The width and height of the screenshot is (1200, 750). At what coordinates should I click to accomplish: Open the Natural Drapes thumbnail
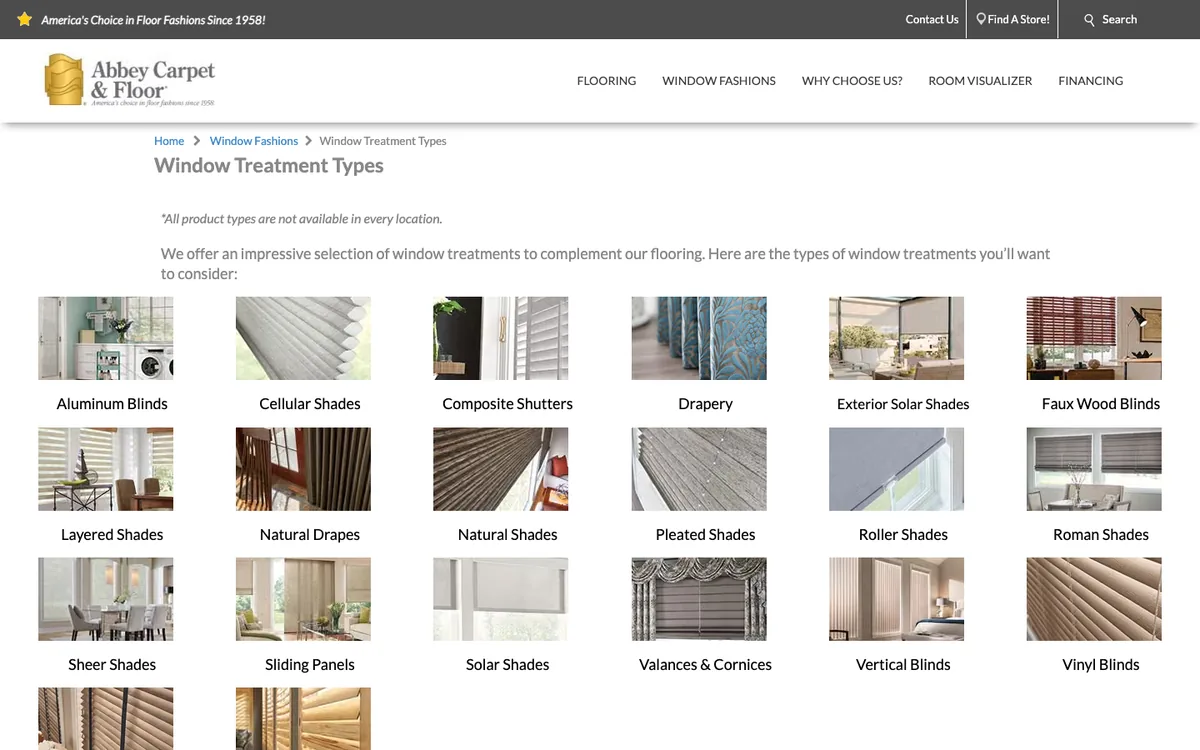(x=303, y=469)
